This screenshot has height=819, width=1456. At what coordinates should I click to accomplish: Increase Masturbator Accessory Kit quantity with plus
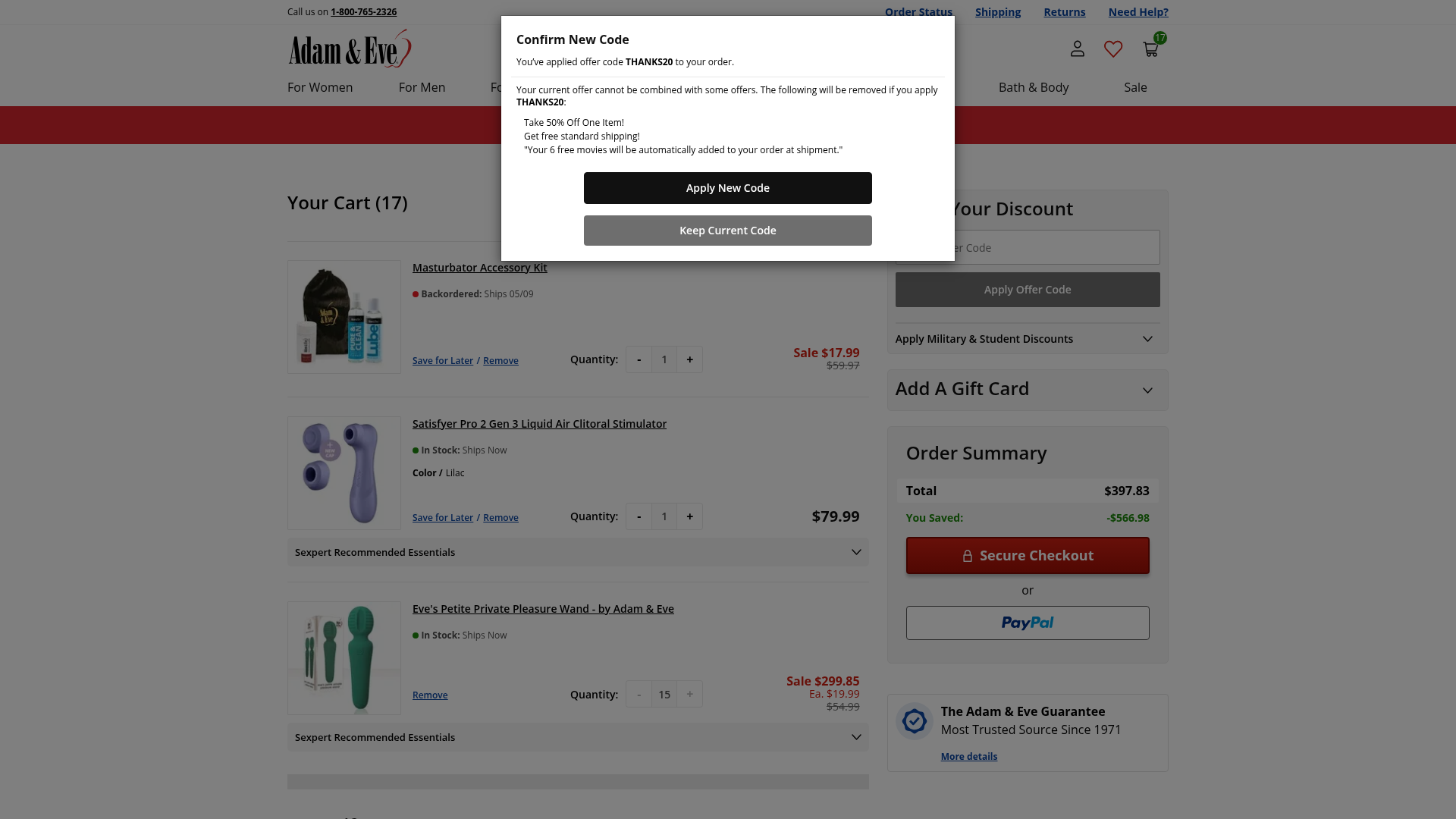tap(689, 359)
